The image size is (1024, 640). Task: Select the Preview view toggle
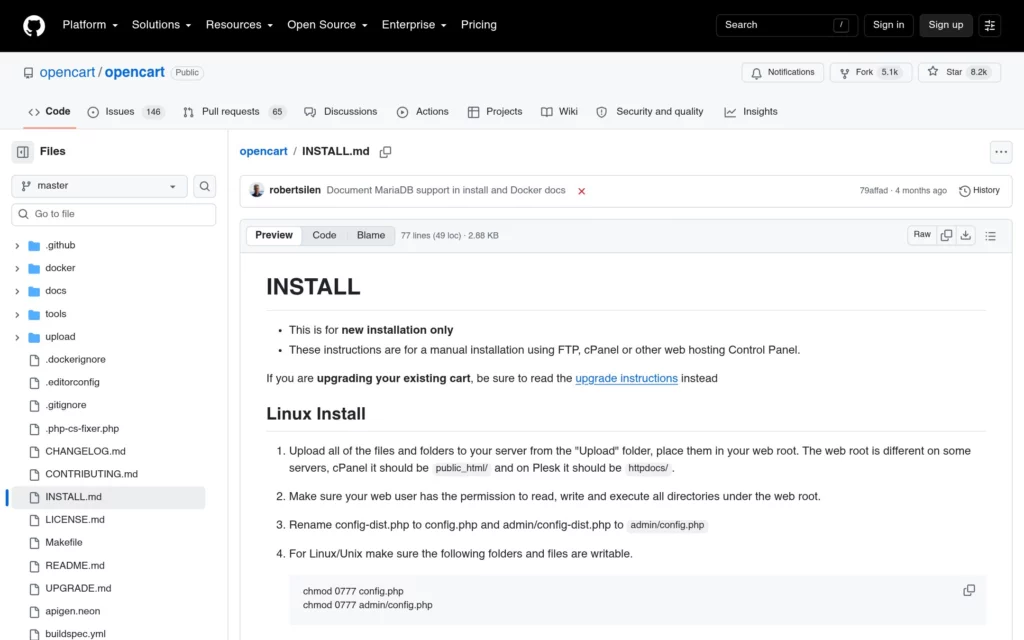[274, 236]
